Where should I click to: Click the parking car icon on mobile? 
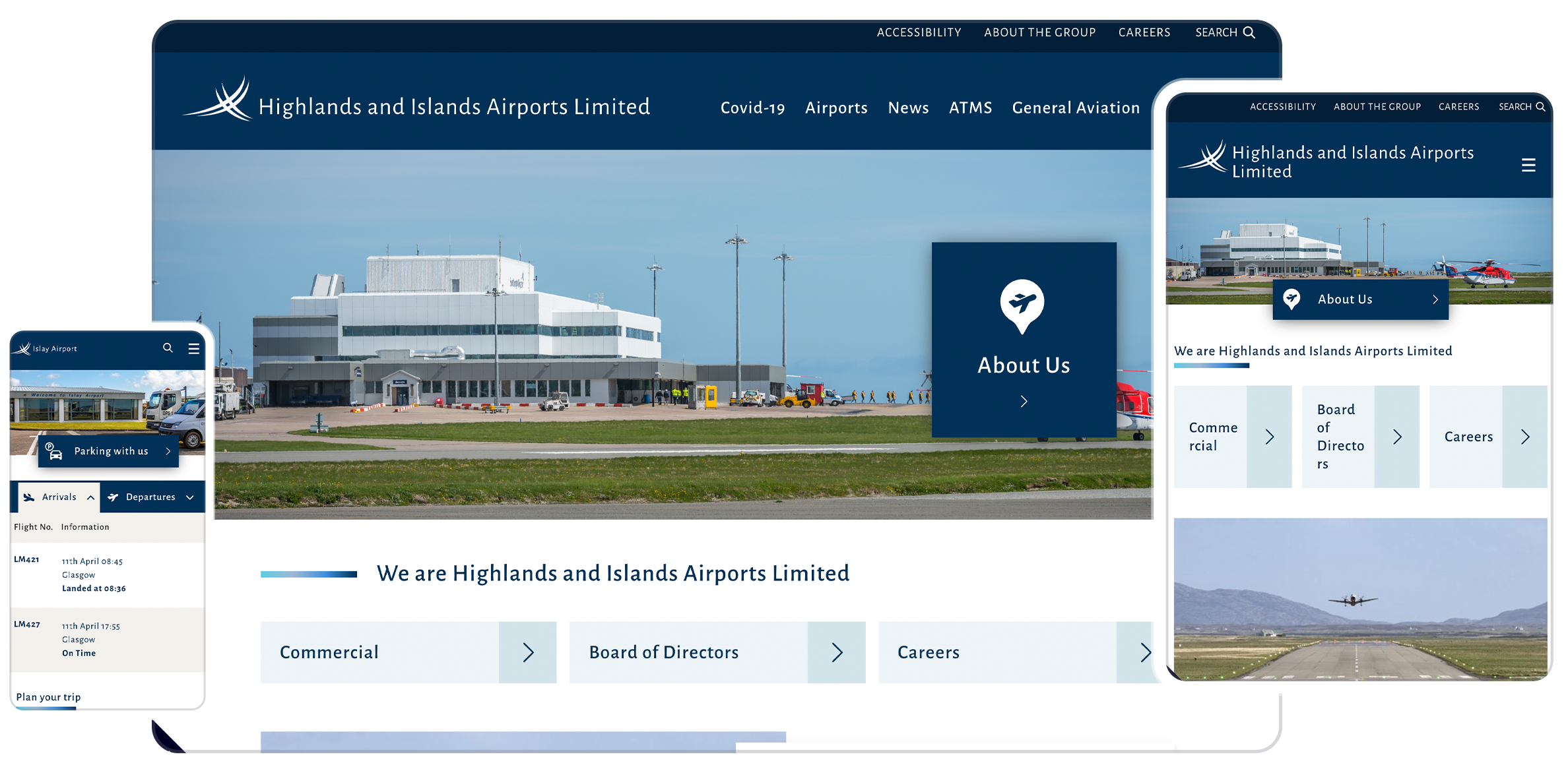pyautogui.click(x=54, y=451)
